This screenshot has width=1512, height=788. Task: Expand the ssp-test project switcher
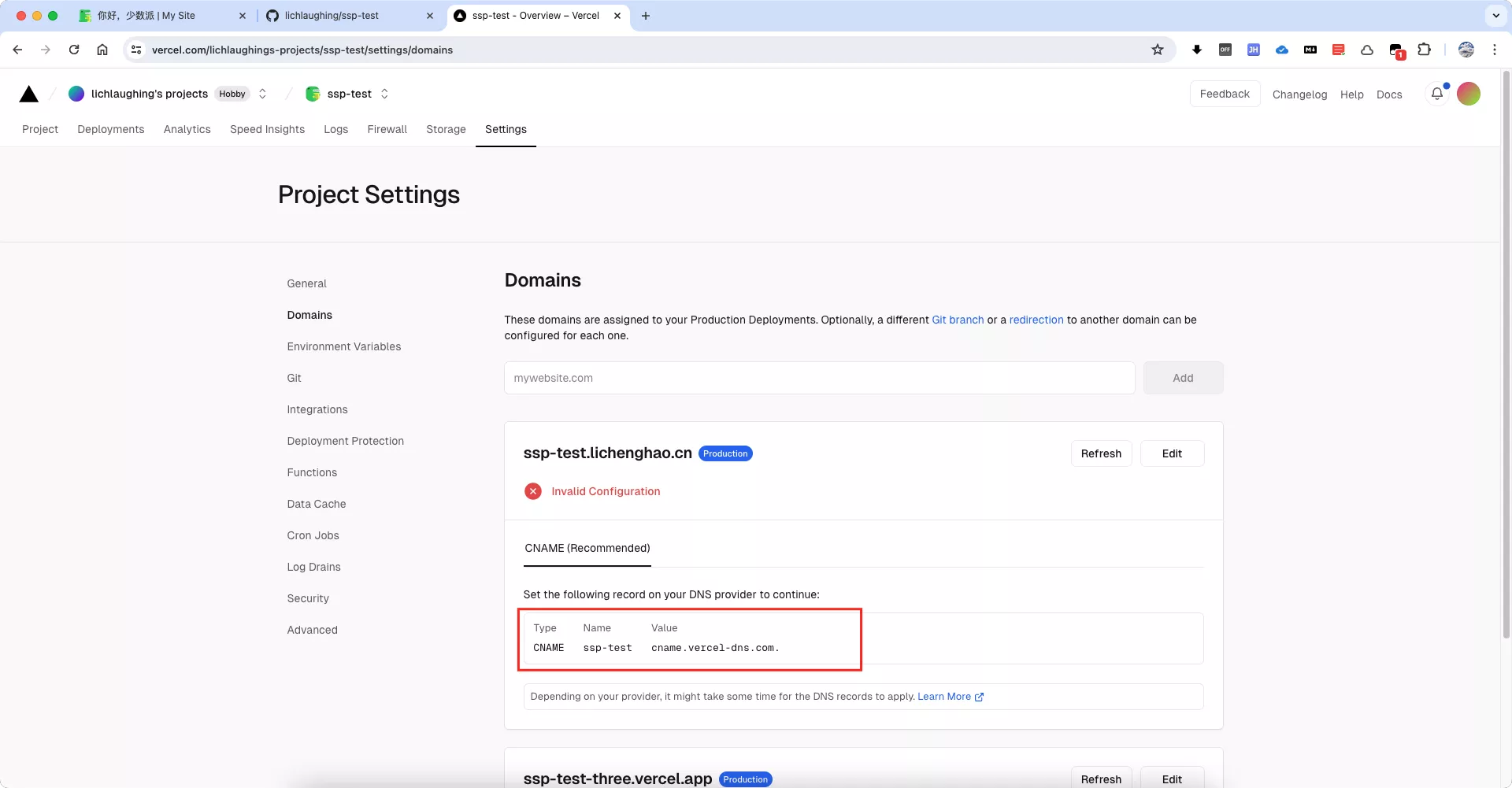click(x=384, y=94)
